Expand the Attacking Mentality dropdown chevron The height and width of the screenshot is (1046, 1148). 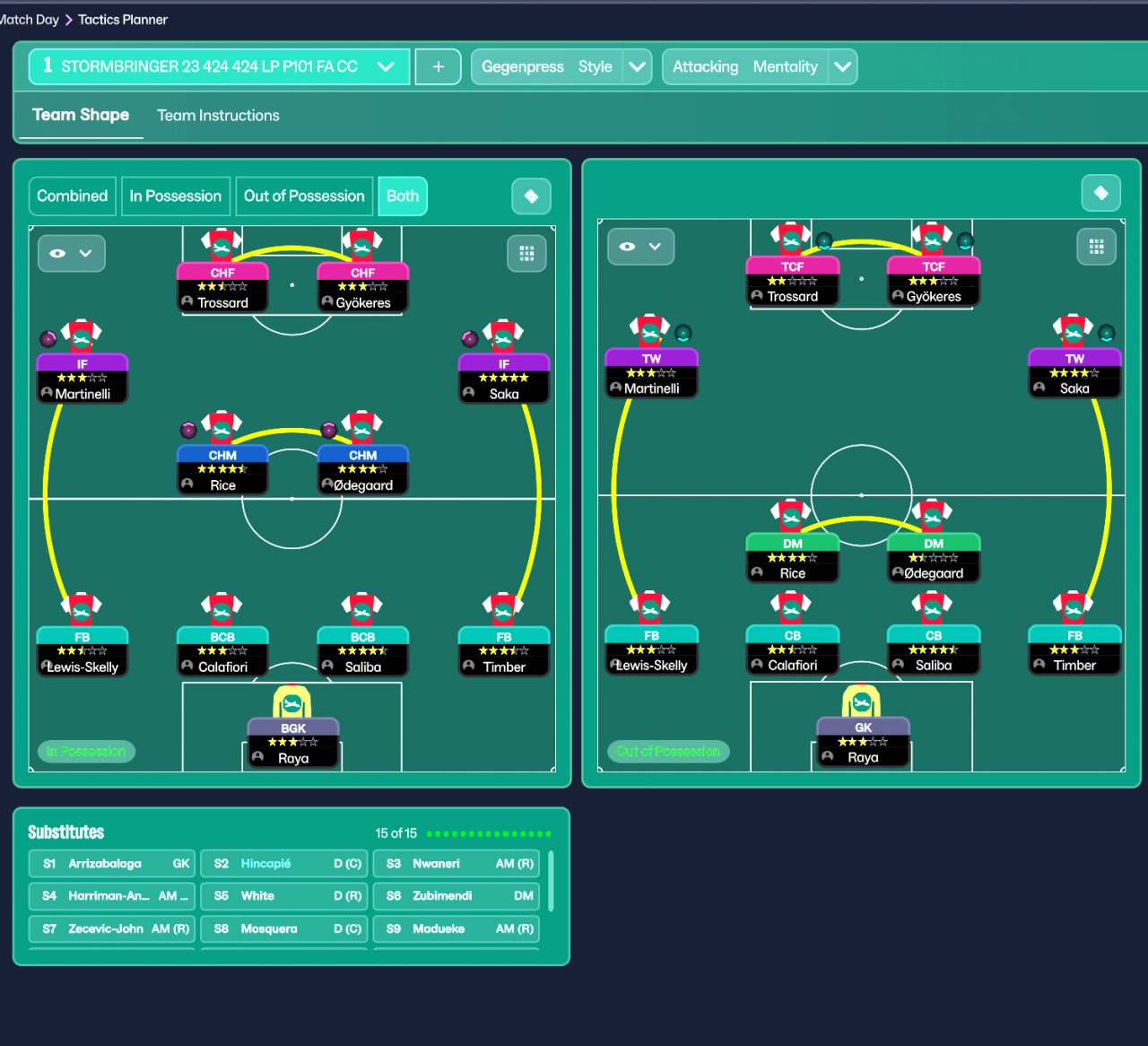843,66
